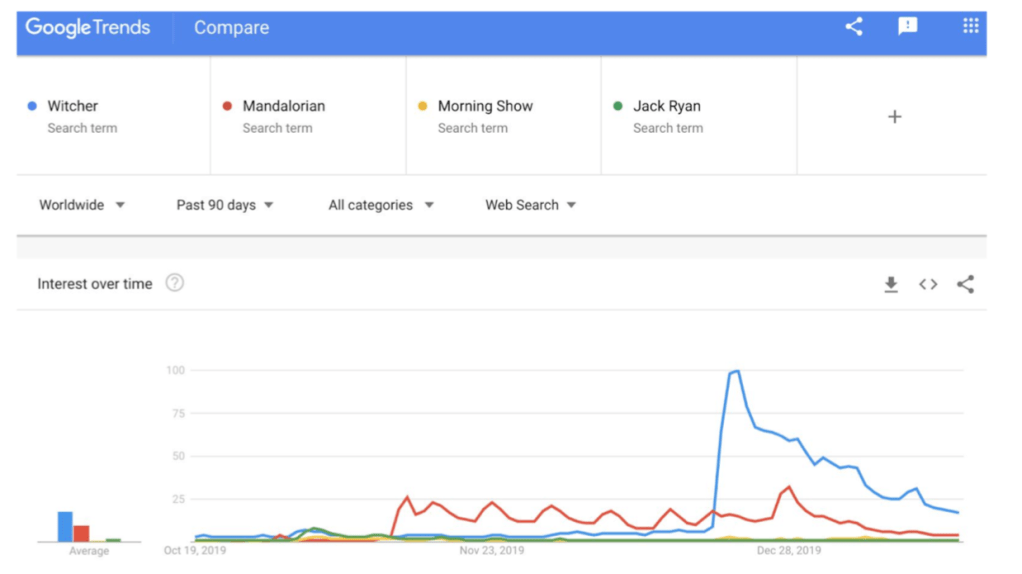Click the blue Witcher average bar
This screenshot has height=574, width=1022.
click(x=65, y=527)
